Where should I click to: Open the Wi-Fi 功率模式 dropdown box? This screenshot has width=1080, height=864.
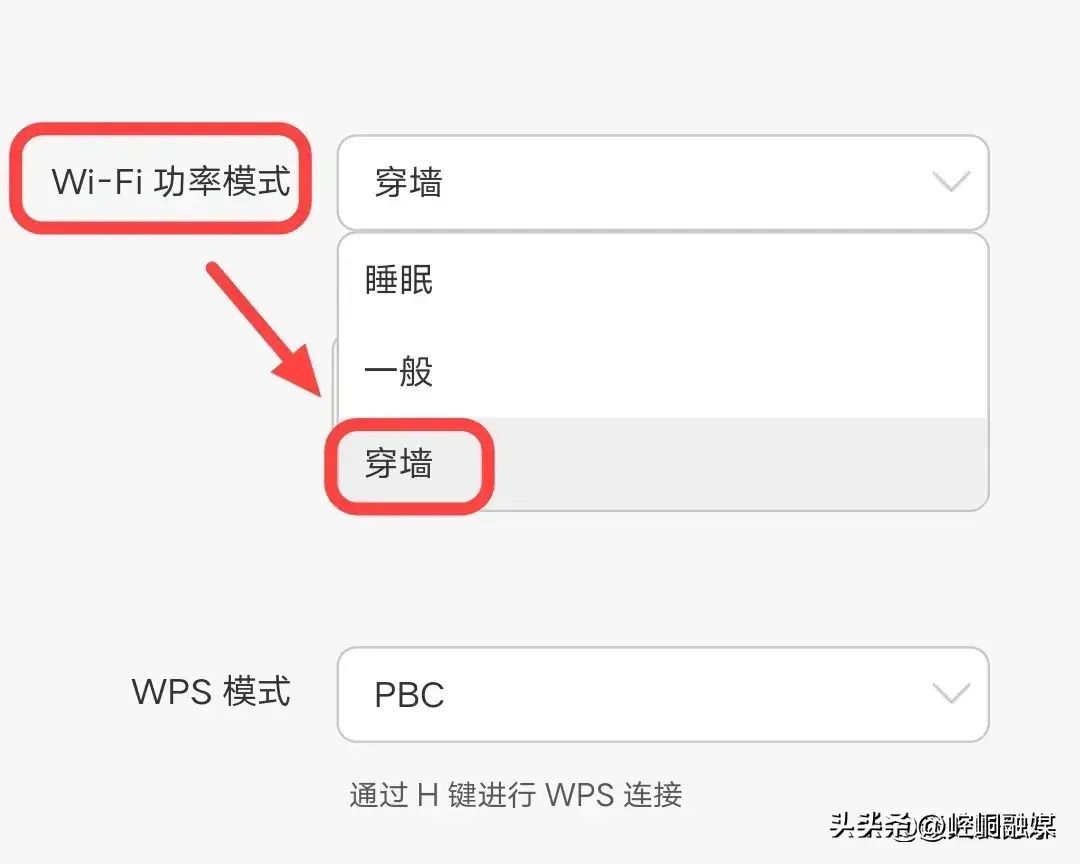pyautogui.click(x=663, y=183)
